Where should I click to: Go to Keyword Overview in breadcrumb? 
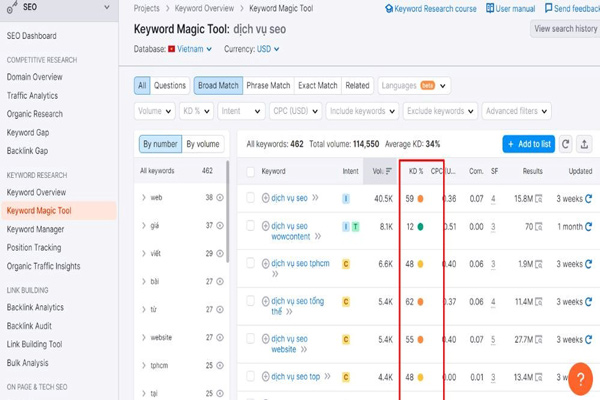pyautogui.click(x=204, y=8)
